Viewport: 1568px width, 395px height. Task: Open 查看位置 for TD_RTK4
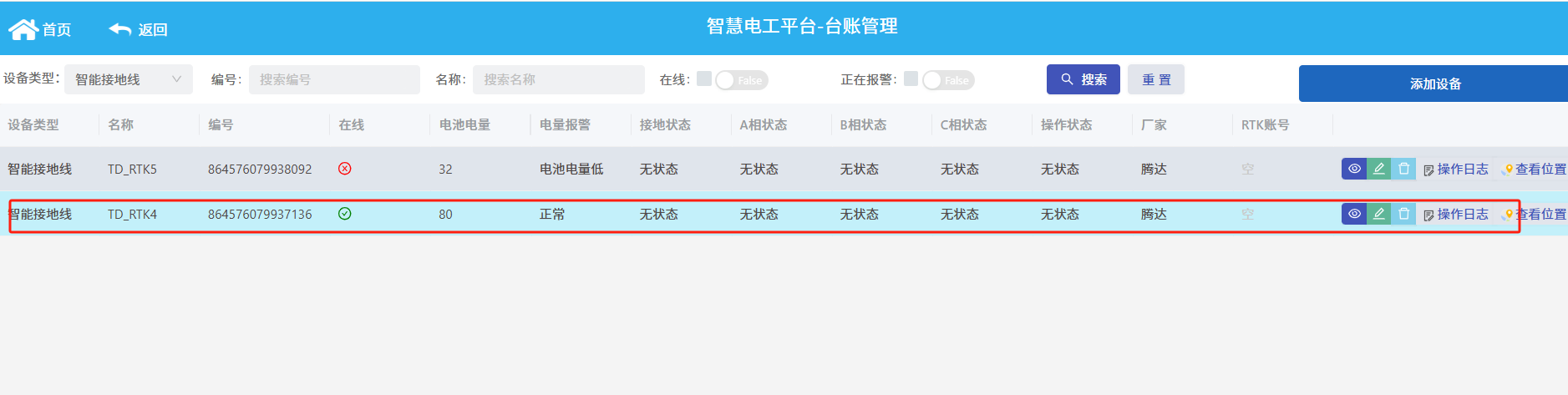[1535, 214]
